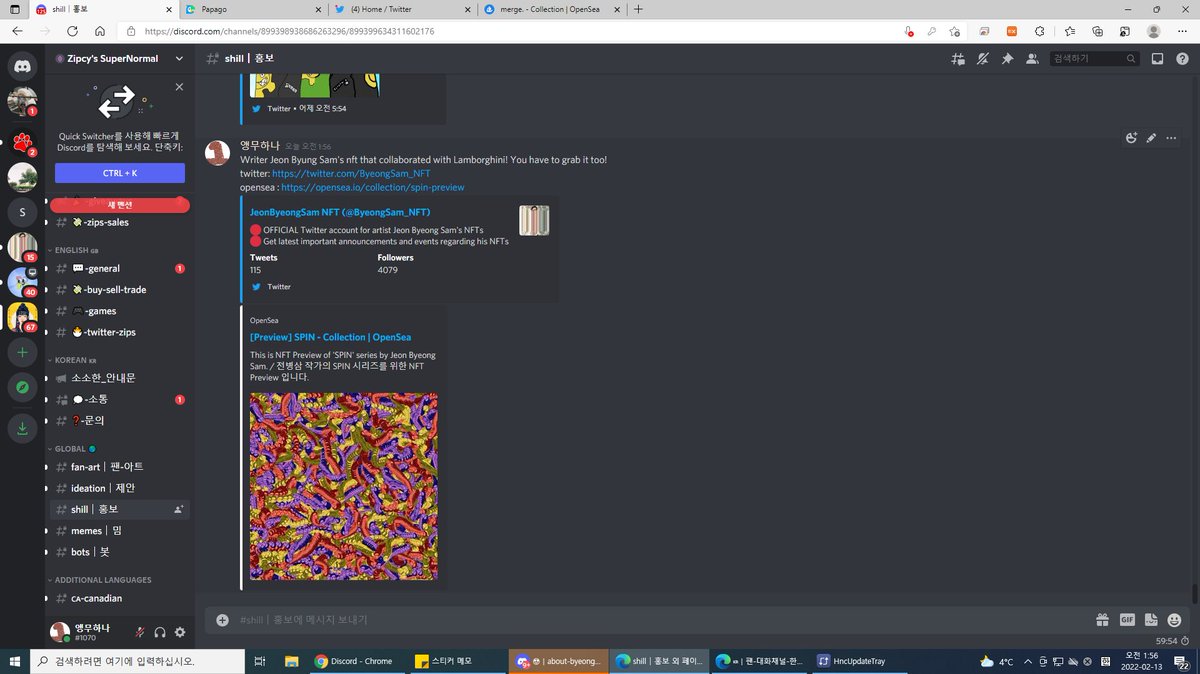
Task: Open [Preview] SPIN Collection OpenSea link
Action: (x=330, y=337)
